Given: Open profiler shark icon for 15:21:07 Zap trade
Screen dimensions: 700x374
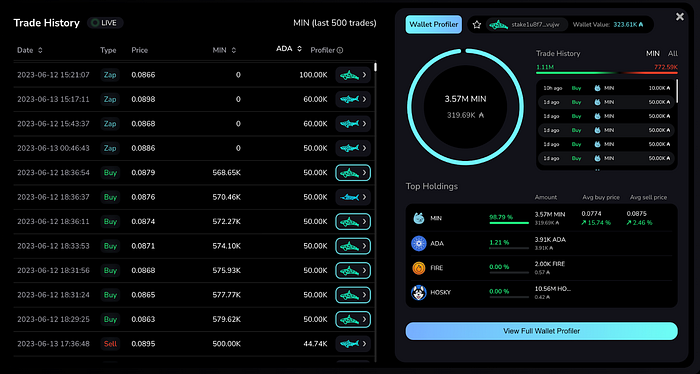Looking at the screenshot, I should [353, 75].
